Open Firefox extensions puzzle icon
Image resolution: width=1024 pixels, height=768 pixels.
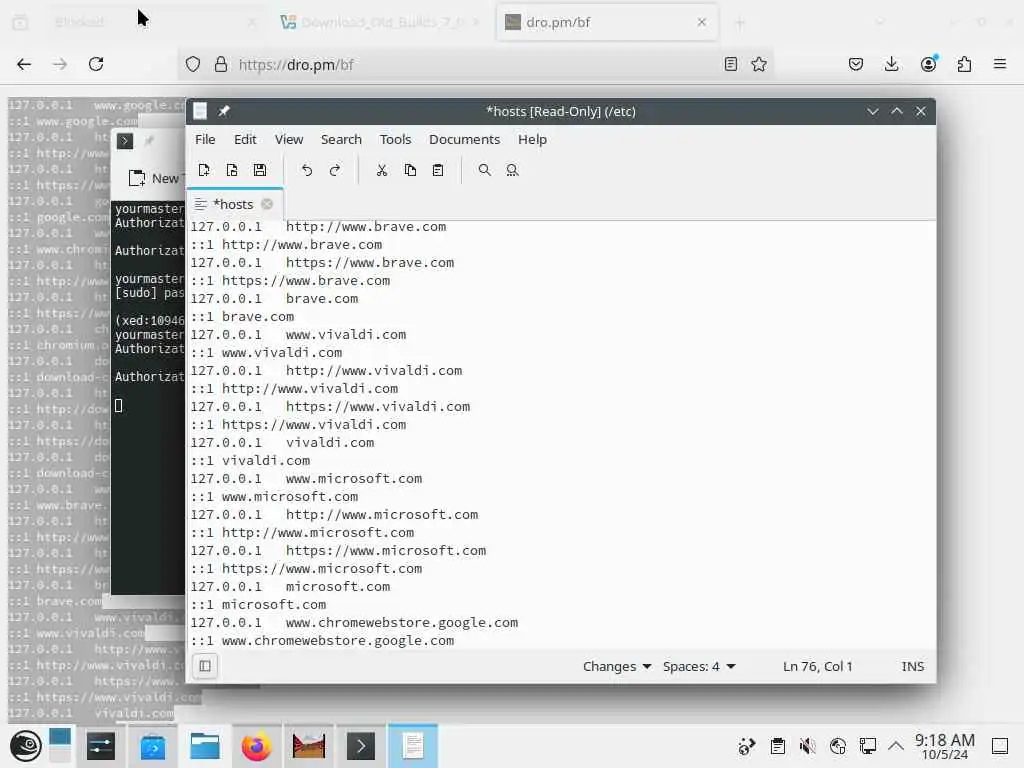point(964,64)
